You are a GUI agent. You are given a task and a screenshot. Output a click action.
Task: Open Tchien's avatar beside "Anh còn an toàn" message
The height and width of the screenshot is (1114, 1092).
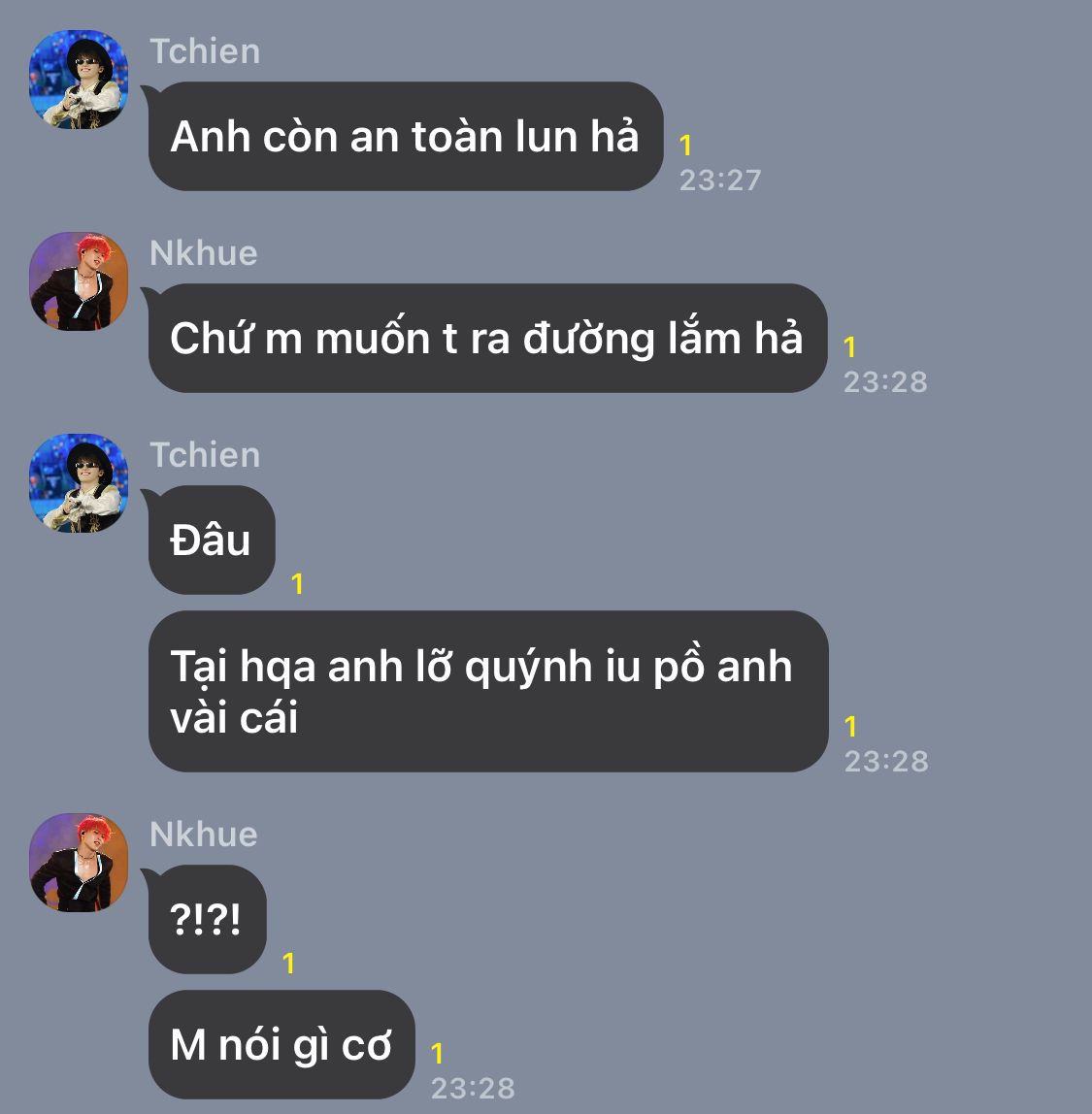pyautogui.click(x=79, y=80)
